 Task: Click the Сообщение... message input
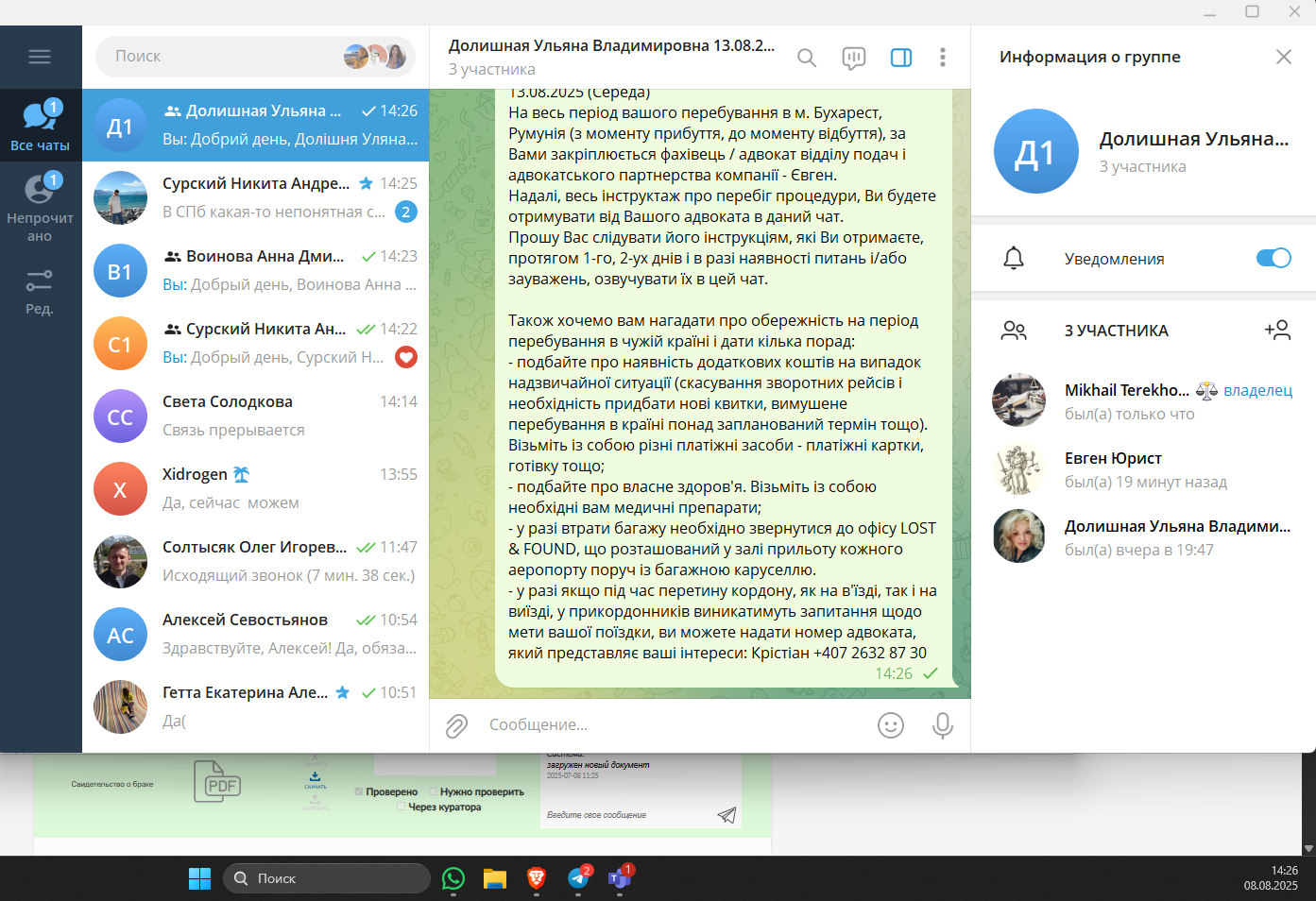[x=675, y=724]
